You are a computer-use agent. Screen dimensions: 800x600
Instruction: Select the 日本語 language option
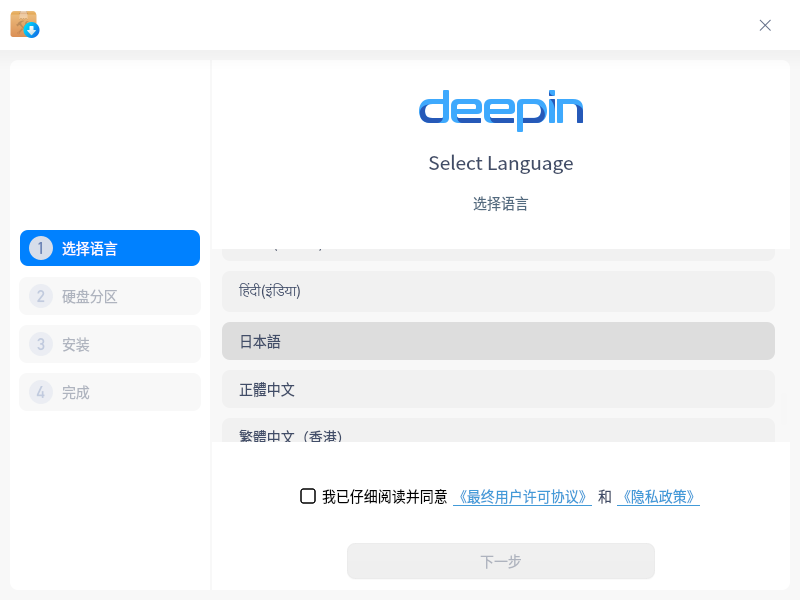click(x=498, y=341)
